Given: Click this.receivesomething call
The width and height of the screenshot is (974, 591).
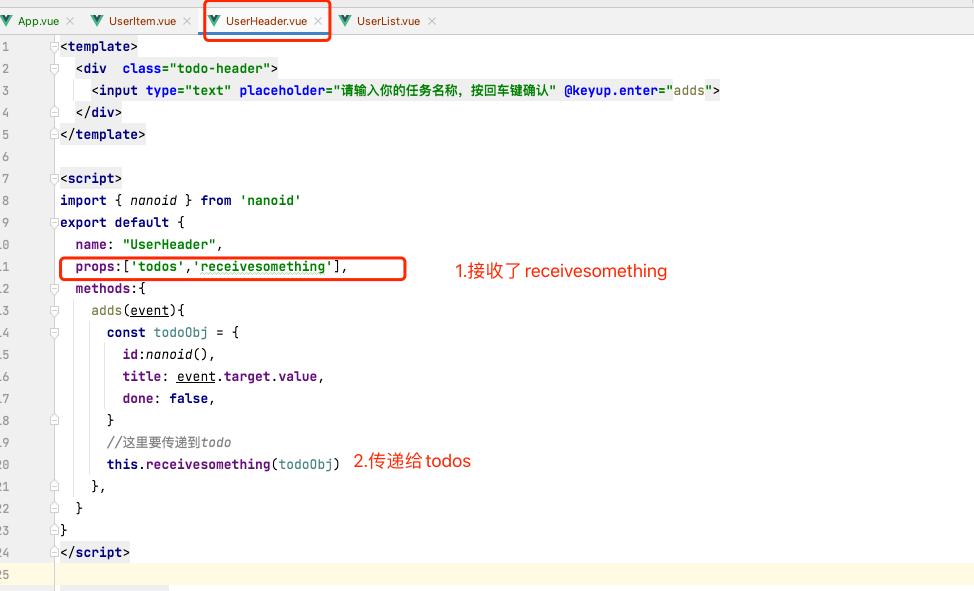Looking at the screenshot, I should 224,464.
